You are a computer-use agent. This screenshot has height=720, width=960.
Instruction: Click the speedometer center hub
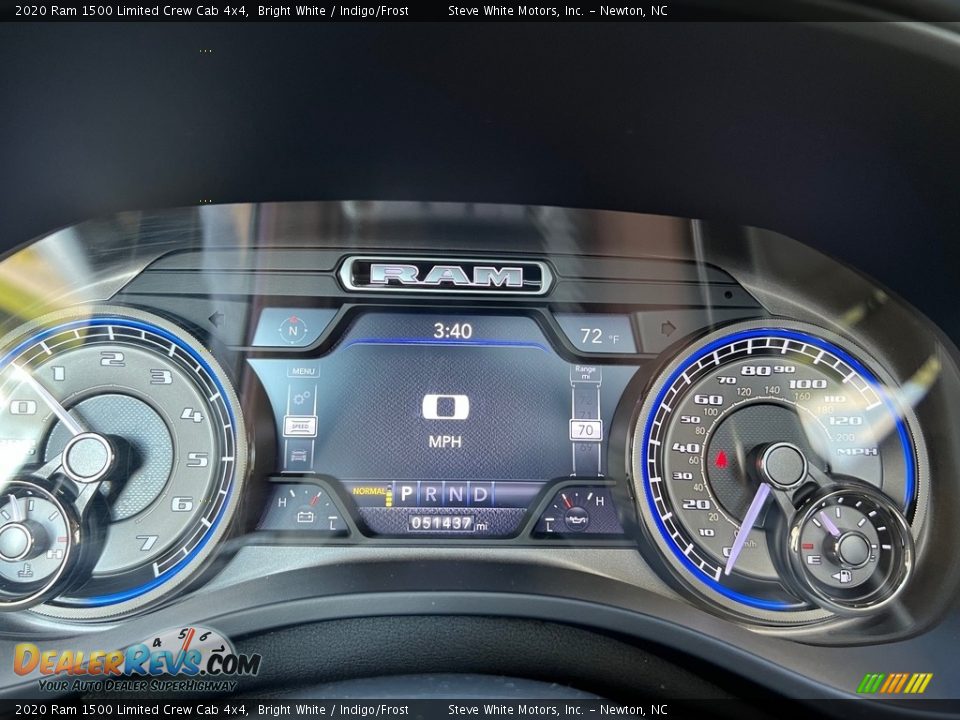[783, 466]
